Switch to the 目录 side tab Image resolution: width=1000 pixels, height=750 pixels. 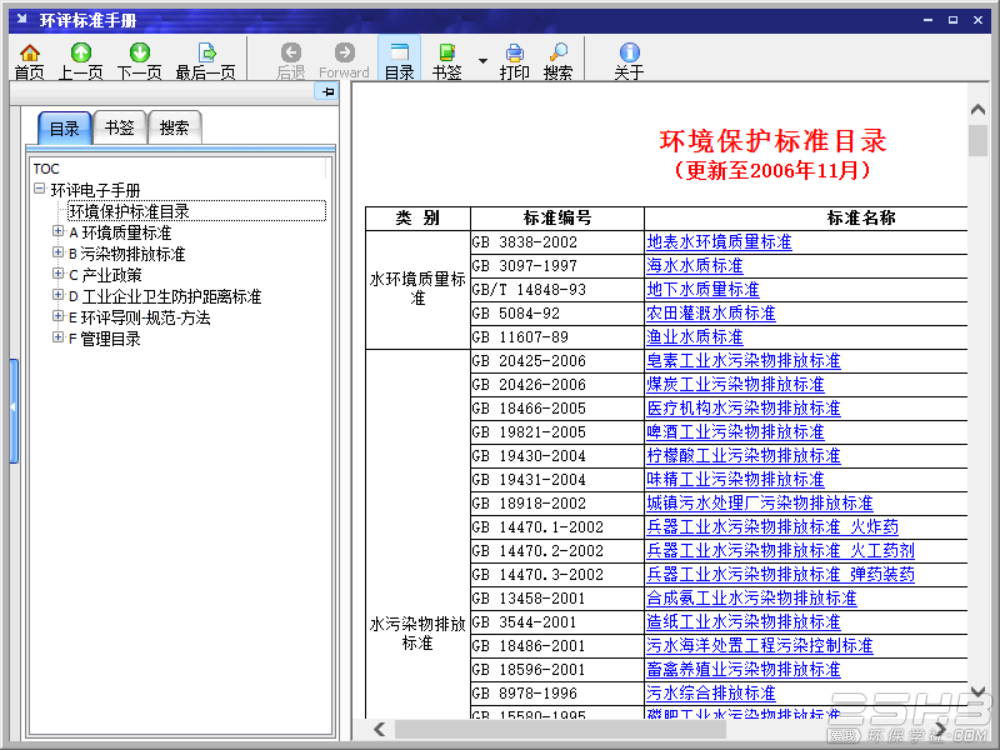(64, 128)
